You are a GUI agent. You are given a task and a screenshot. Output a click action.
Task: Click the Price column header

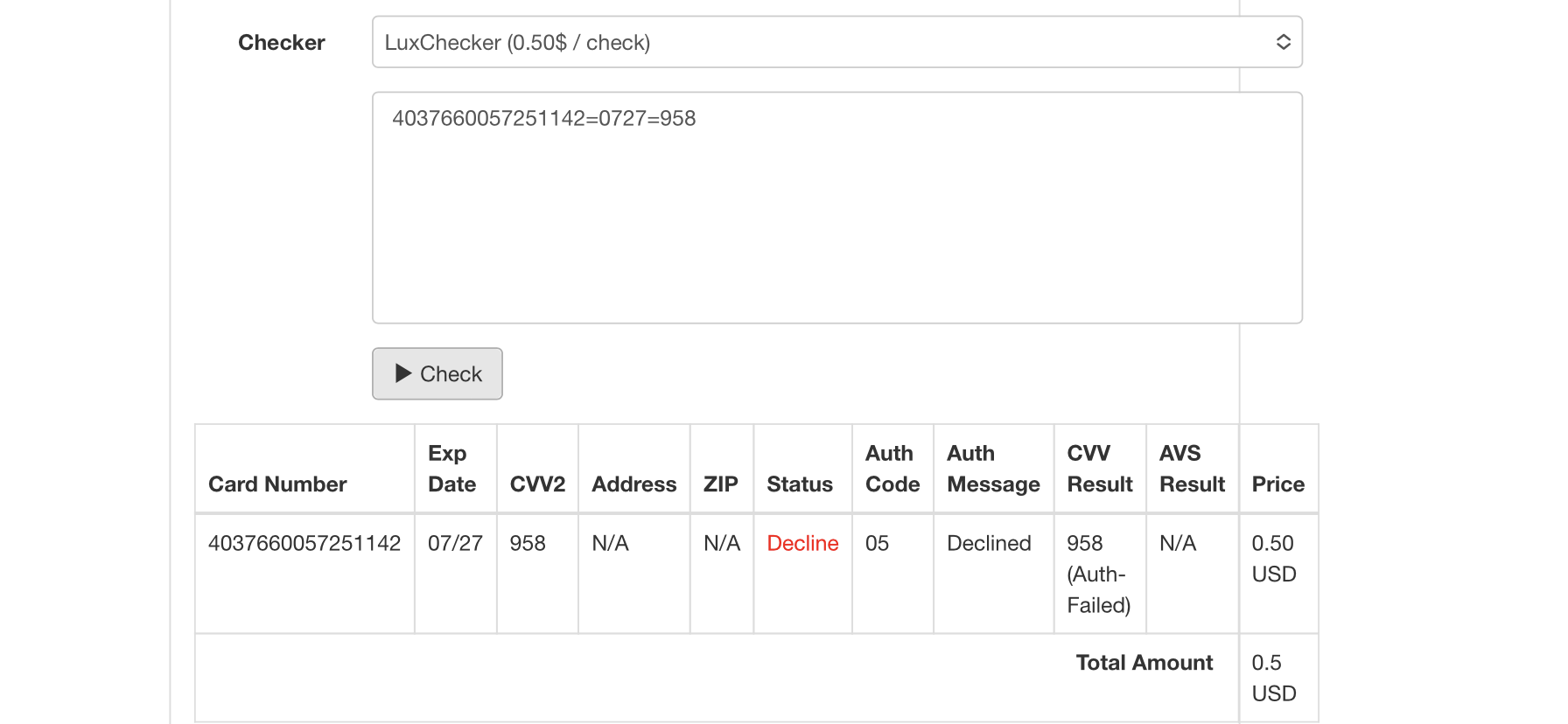tap(1277, 484)
